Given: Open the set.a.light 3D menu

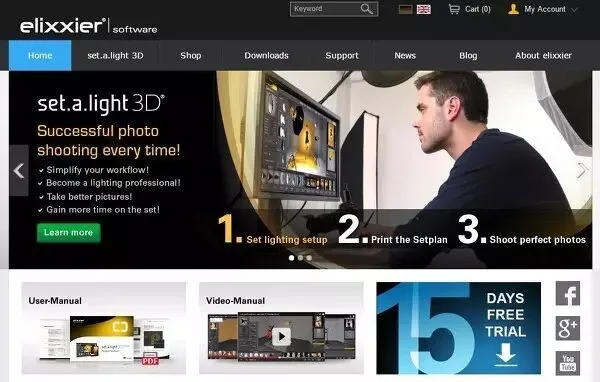Looking at the screenshot, I should tap(115, 56).
